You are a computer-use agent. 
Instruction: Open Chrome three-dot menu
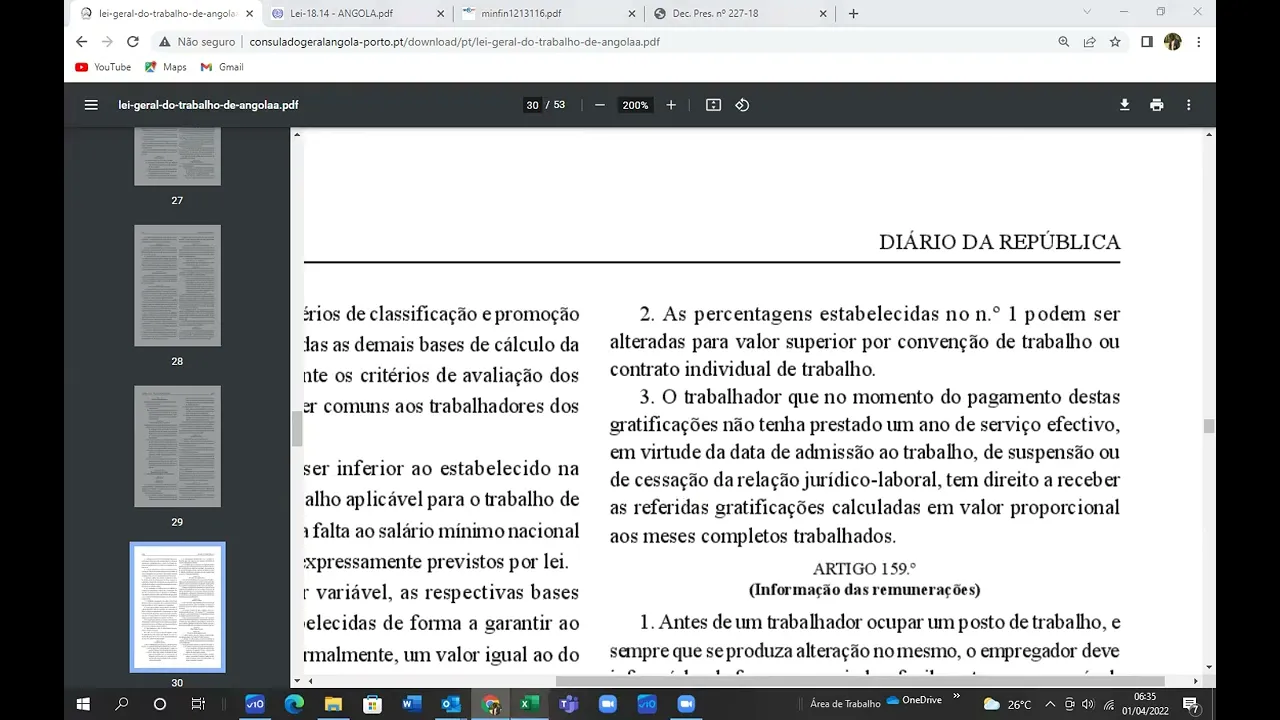[x=1198, y=42]
